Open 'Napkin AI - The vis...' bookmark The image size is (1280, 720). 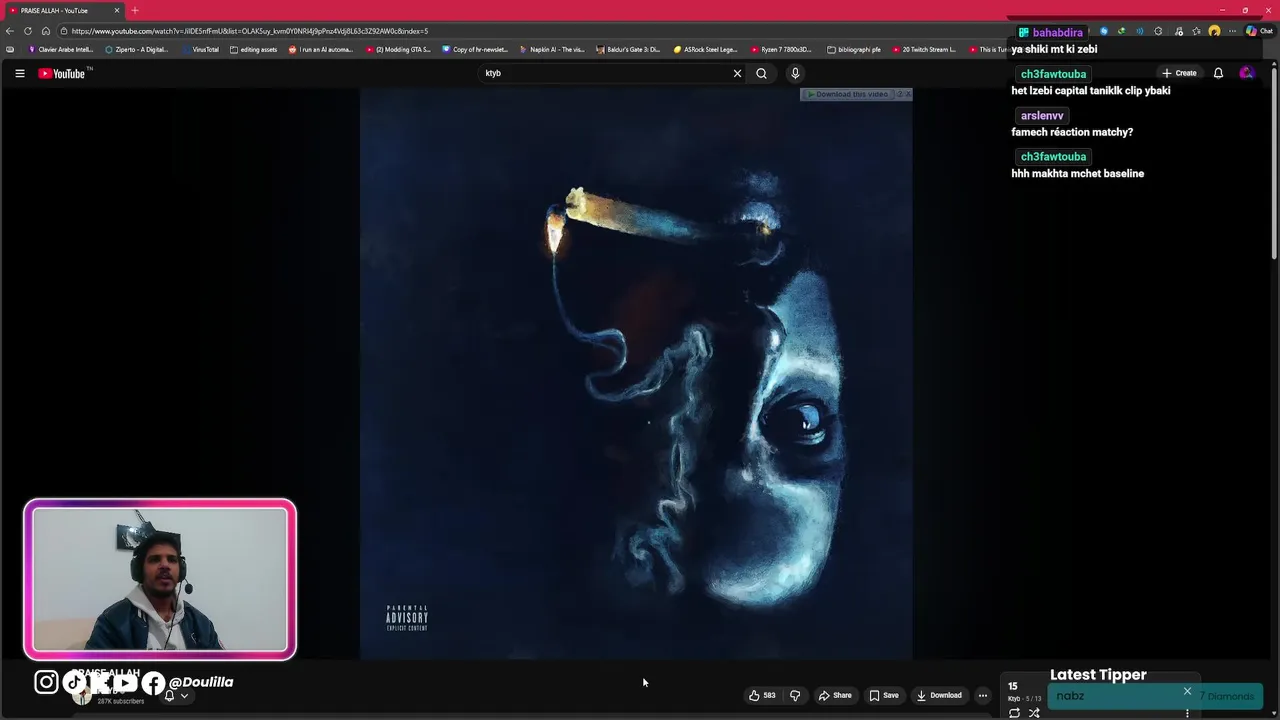pos(552,49)
